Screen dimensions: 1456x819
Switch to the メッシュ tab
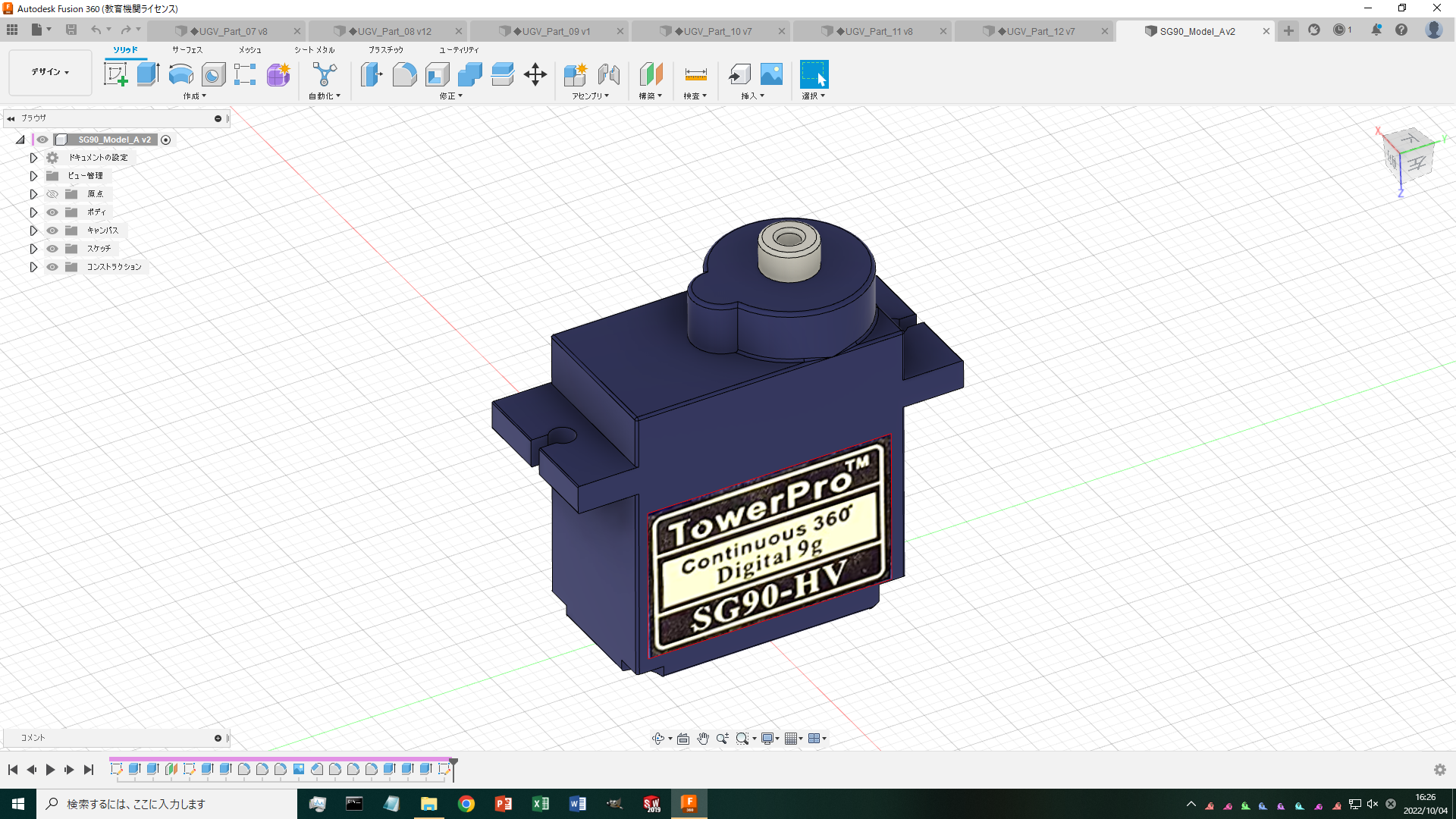click(250, 50)
